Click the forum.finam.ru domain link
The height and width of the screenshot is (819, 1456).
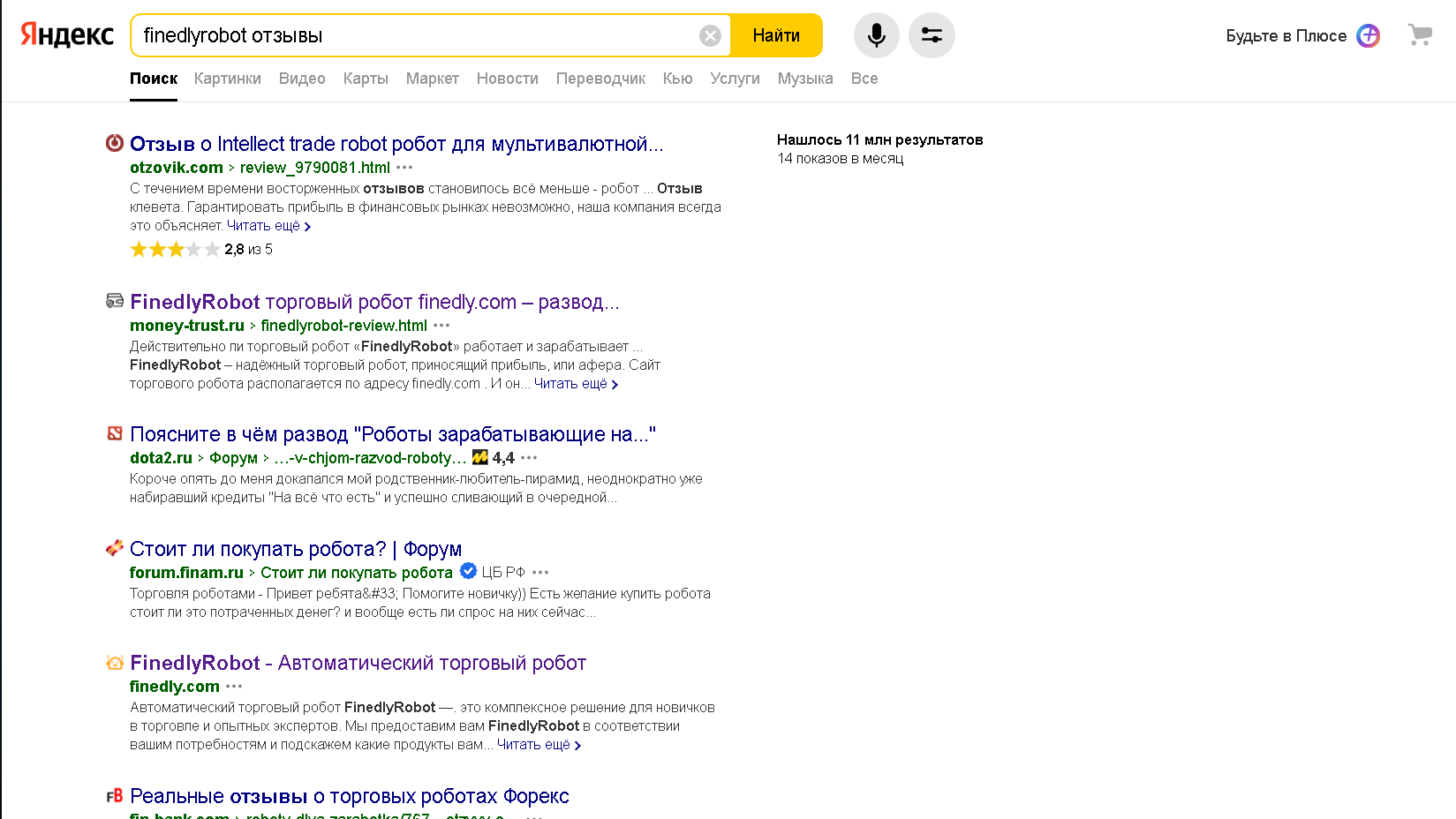pyautogui.click(x=186, y=573)
